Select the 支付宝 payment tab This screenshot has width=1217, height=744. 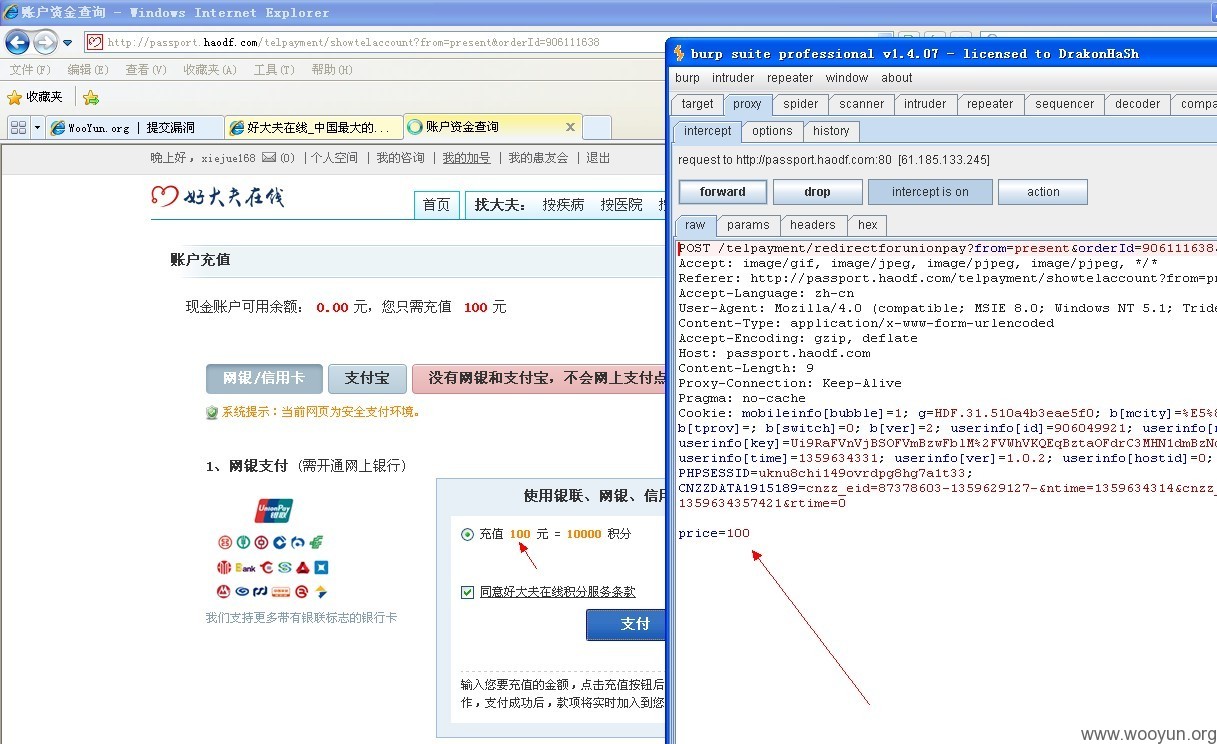point(367,378)
